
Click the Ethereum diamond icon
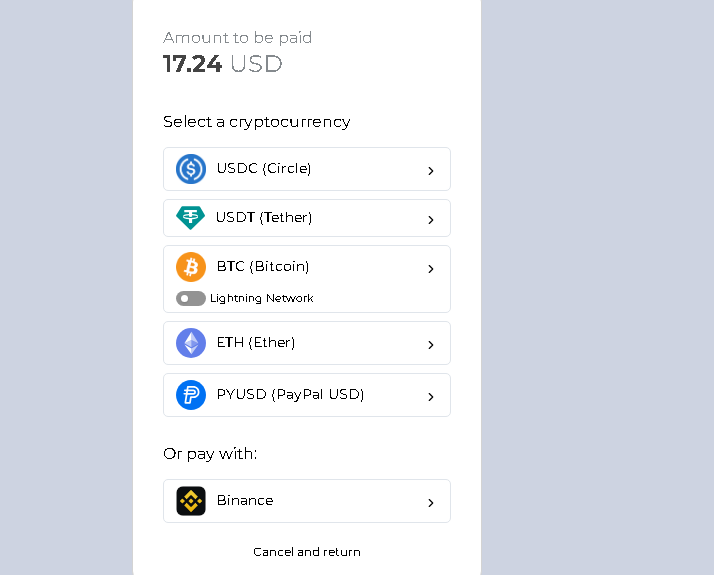pyautogui.click(x=191, y=343)
